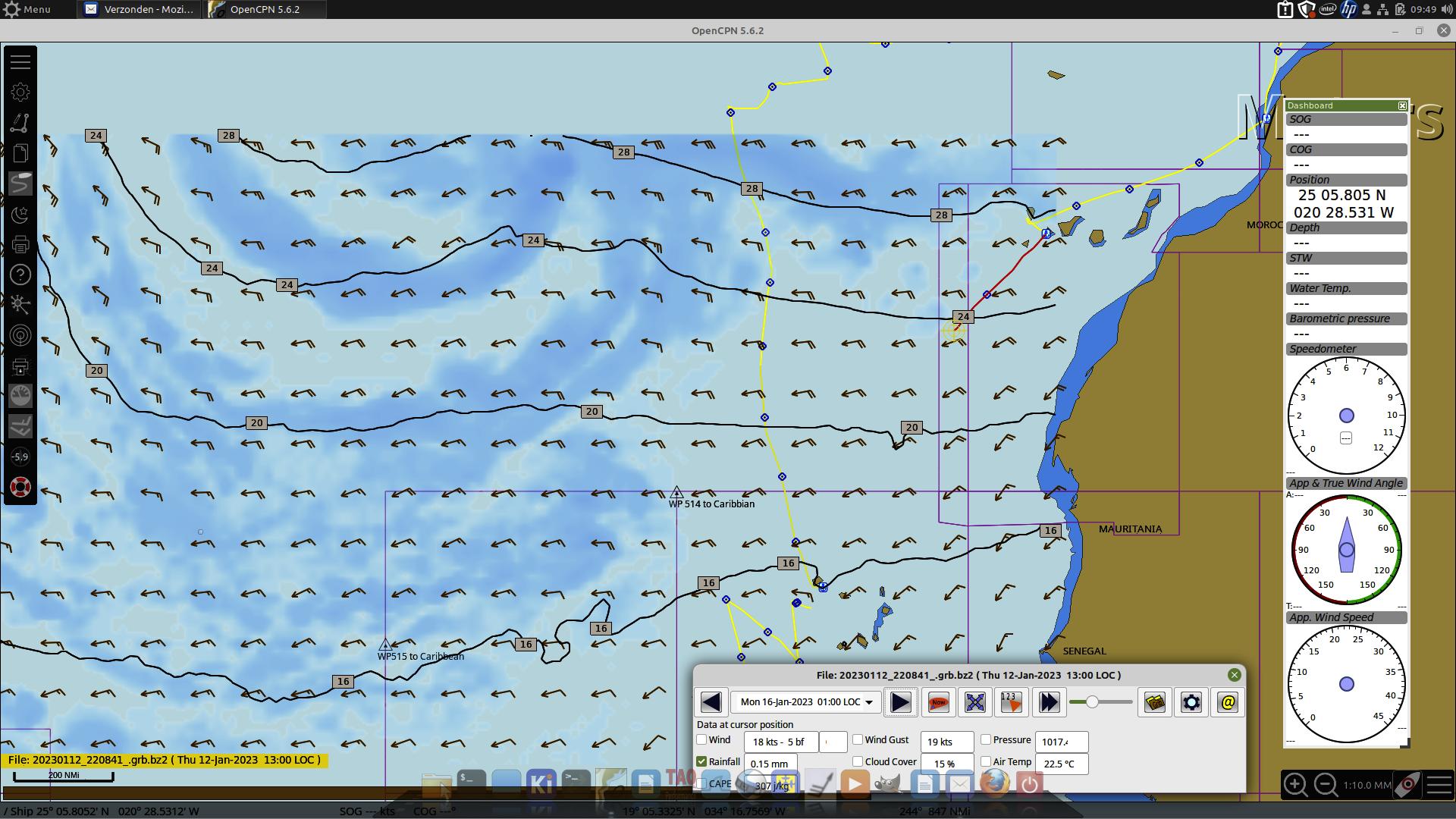Zoom out chart with minus magnifier
The width and height of the screenshot is (1456, 819).
pos(1326,785)
